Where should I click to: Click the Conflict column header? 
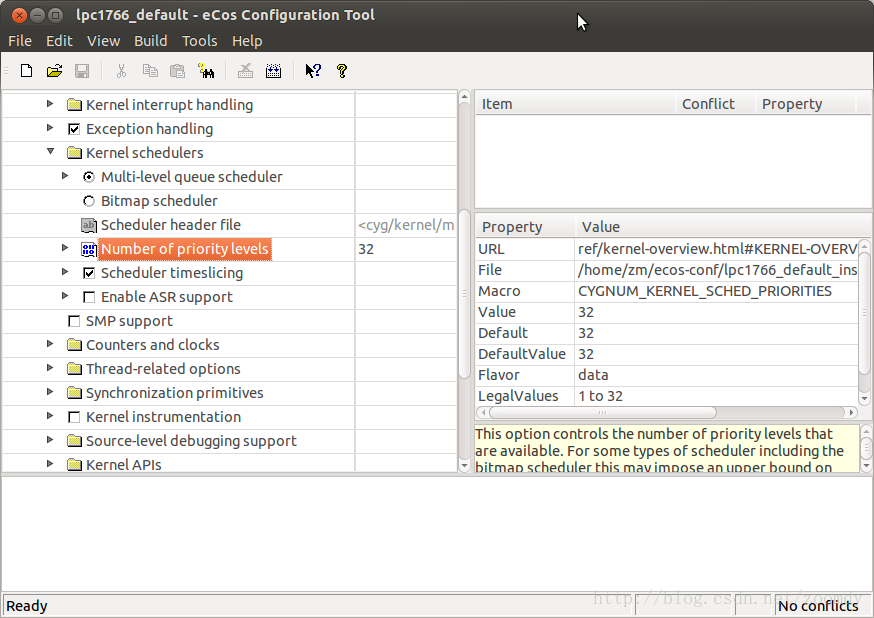[x=716, y=104]
